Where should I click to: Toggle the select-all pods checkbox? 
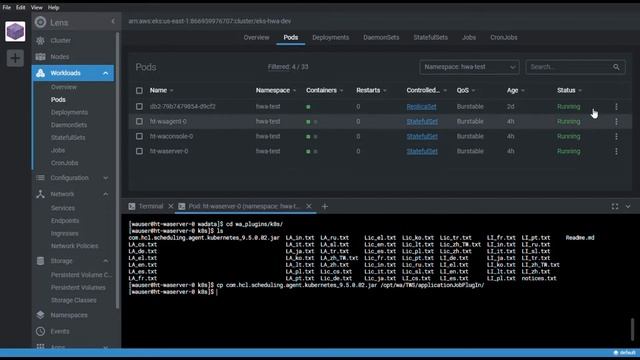point(139,91)
